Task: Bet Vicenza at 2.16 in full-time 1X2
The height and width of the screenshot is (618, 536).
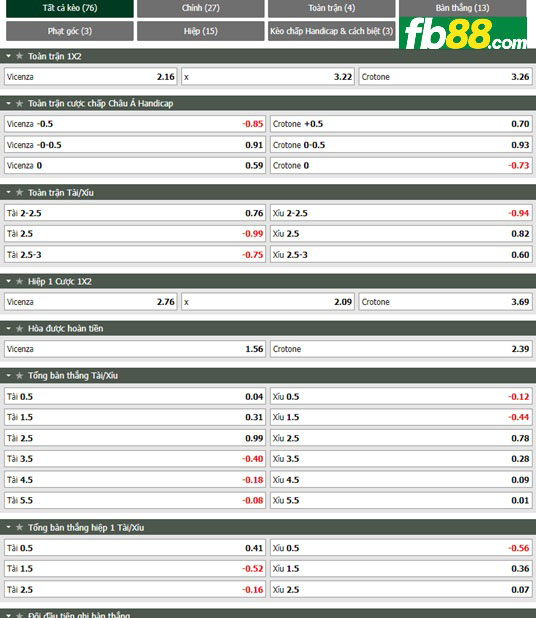Action: point(91,77)
